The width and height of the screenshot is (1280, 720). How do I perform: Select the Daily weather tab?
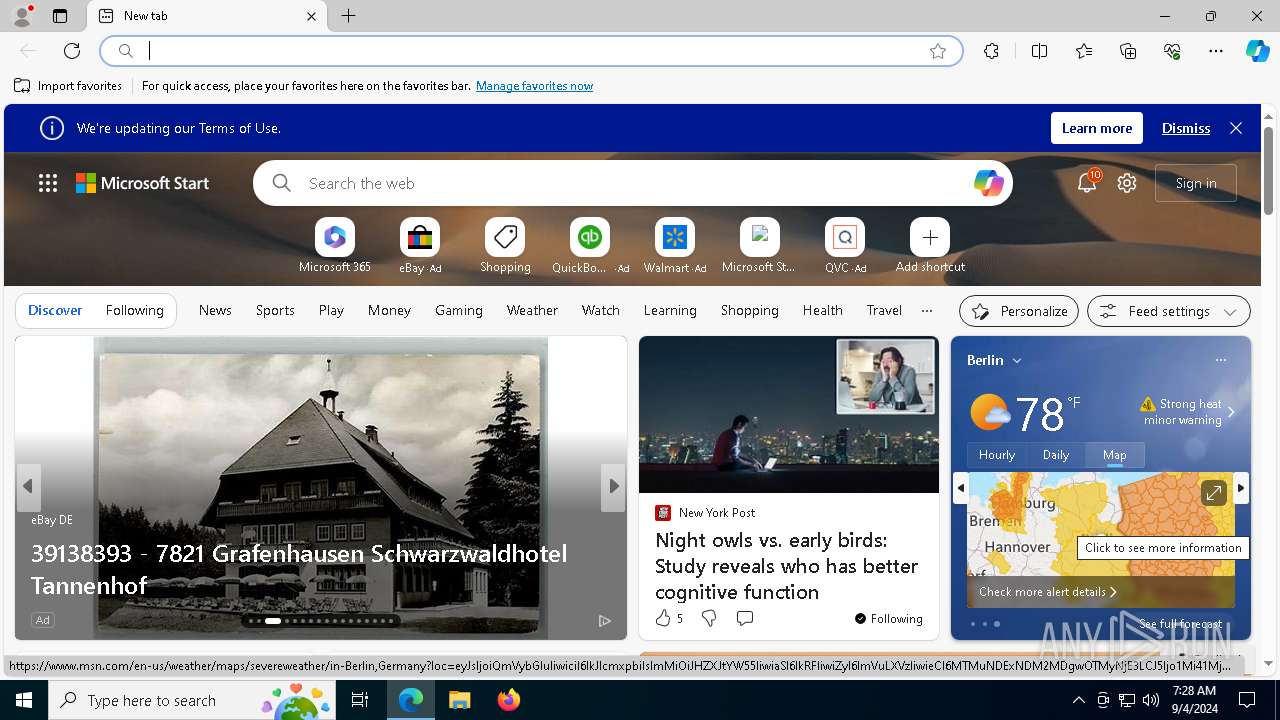(x=1056, y=455)
